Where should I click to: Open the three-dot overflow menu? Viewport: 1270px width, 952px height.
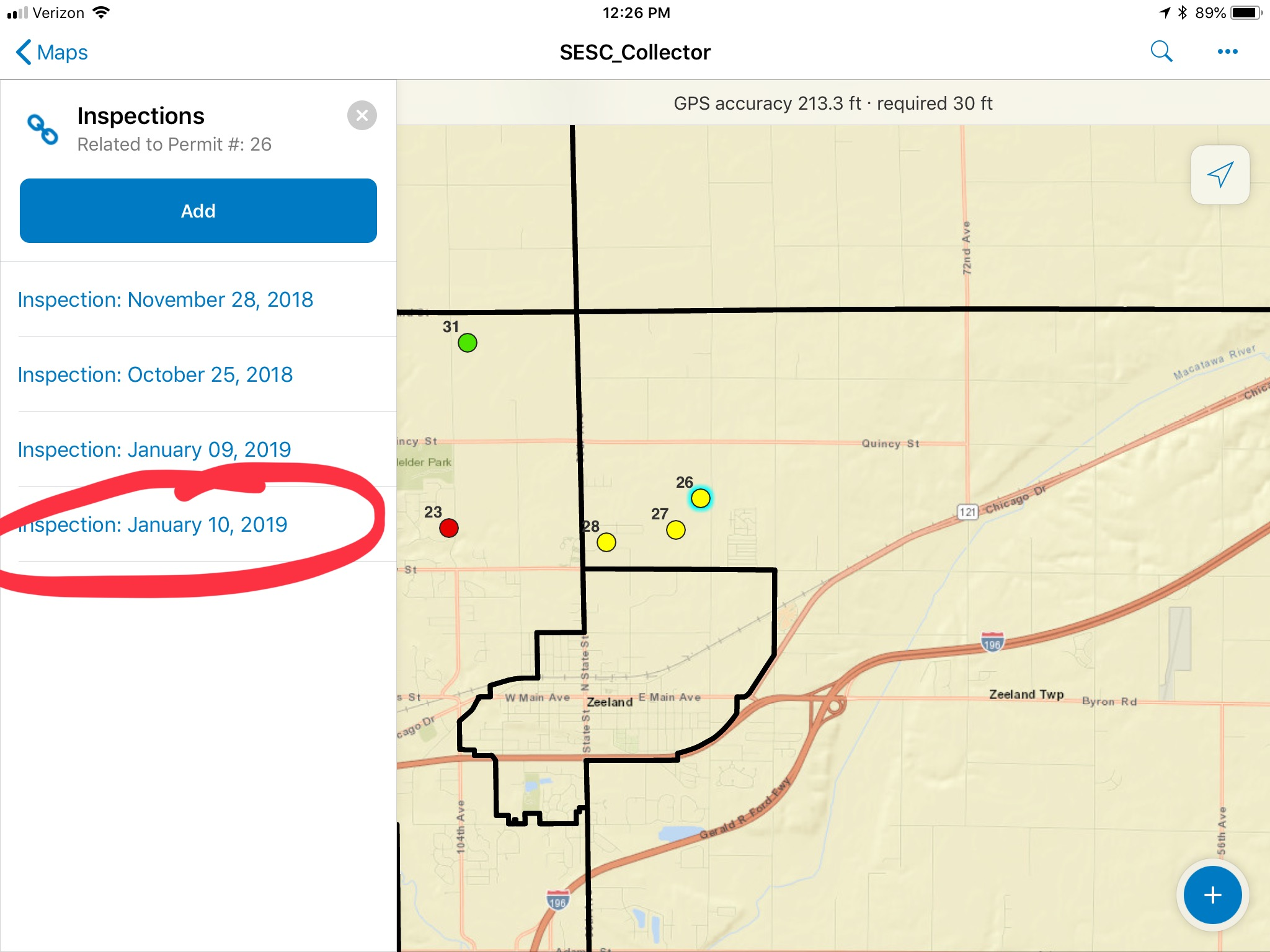1227,52
